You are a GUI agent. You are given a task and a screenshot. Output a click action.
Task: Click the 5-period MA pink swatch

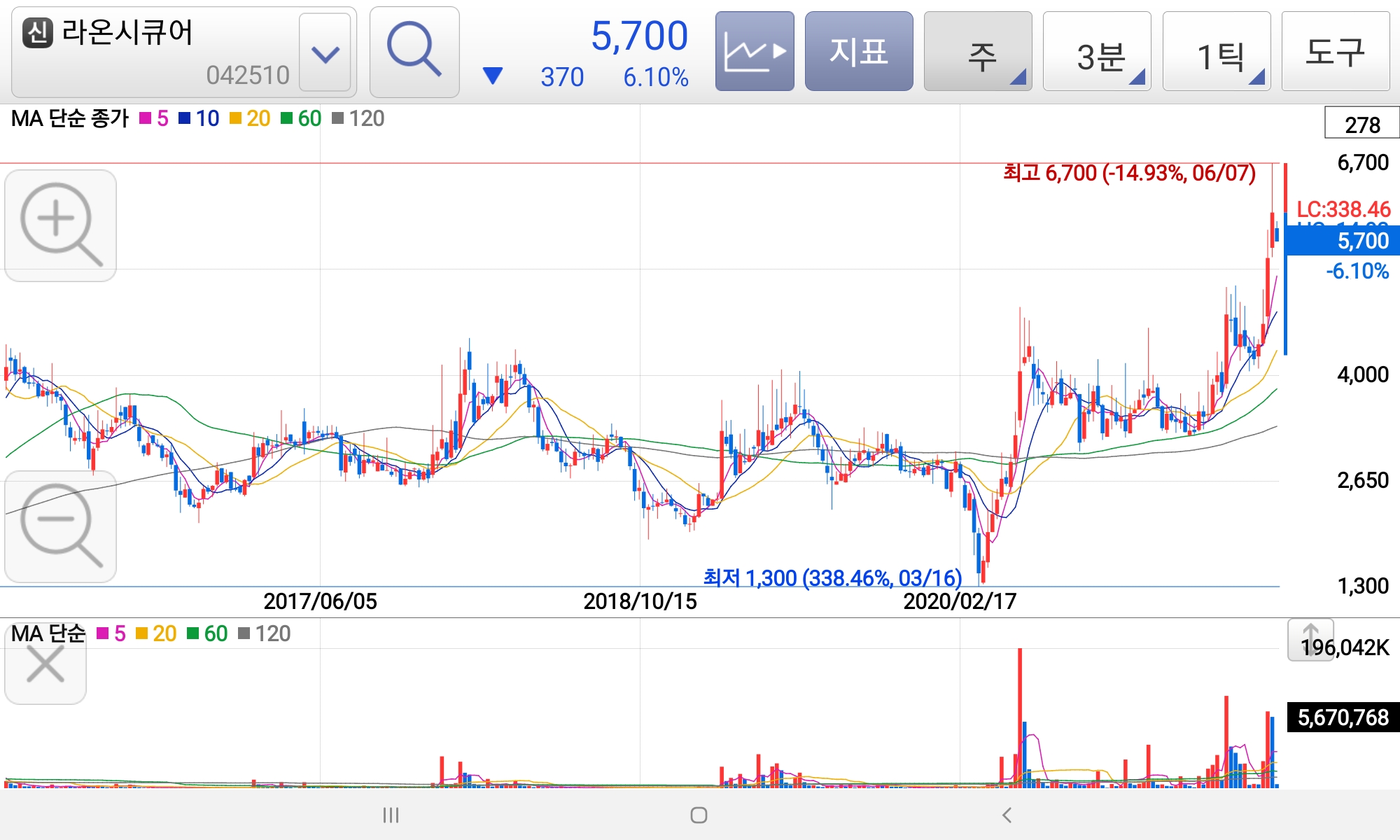coord(146,118)
